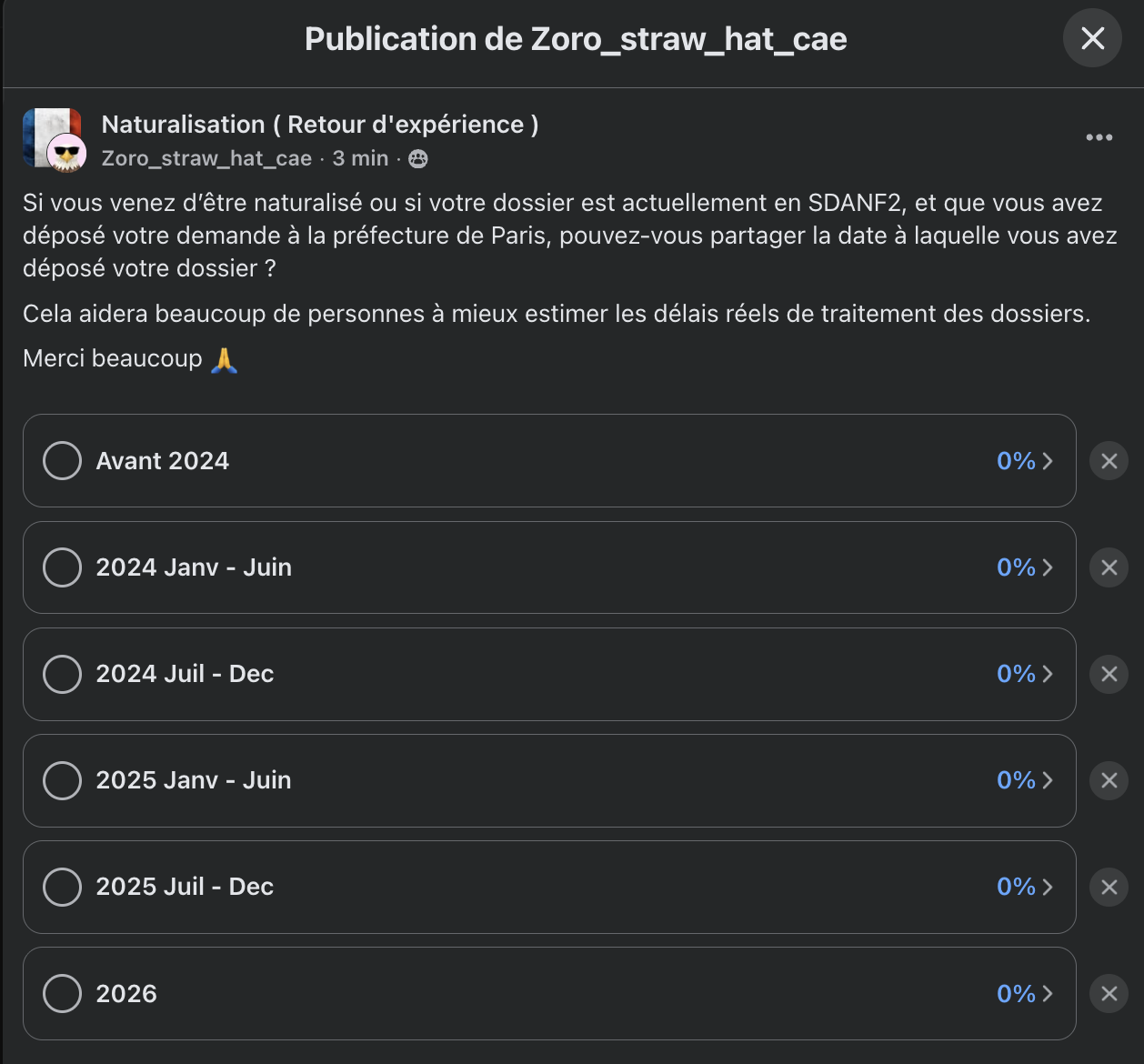Click the '3 min' post timestamp
The image size is (1144, 1064).
click(360, 158)
